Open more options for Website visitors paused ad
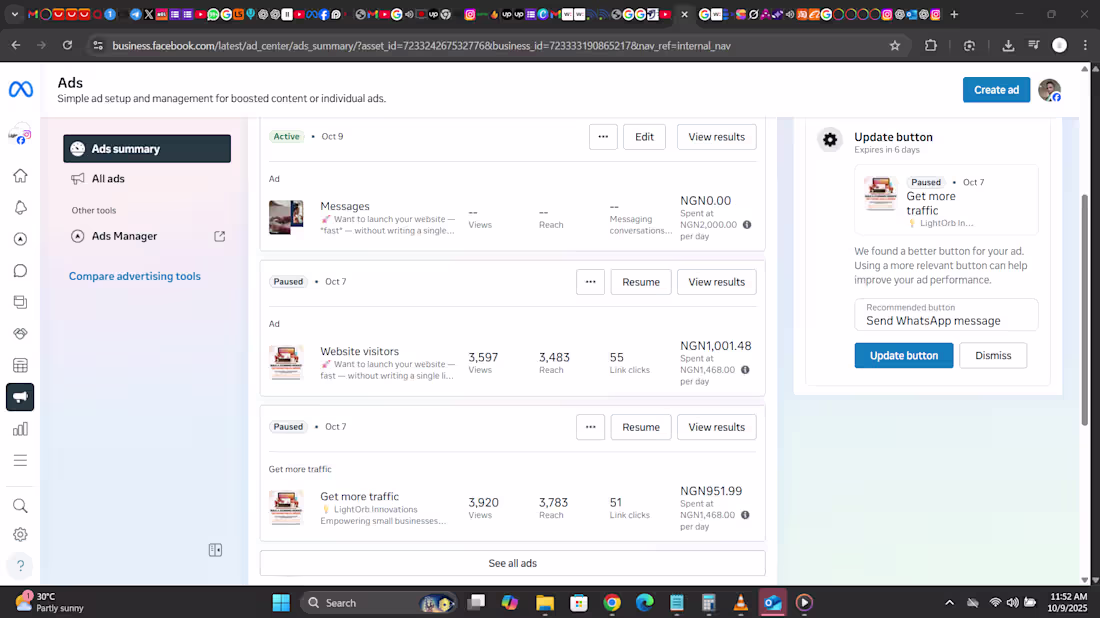 [591, 282]
